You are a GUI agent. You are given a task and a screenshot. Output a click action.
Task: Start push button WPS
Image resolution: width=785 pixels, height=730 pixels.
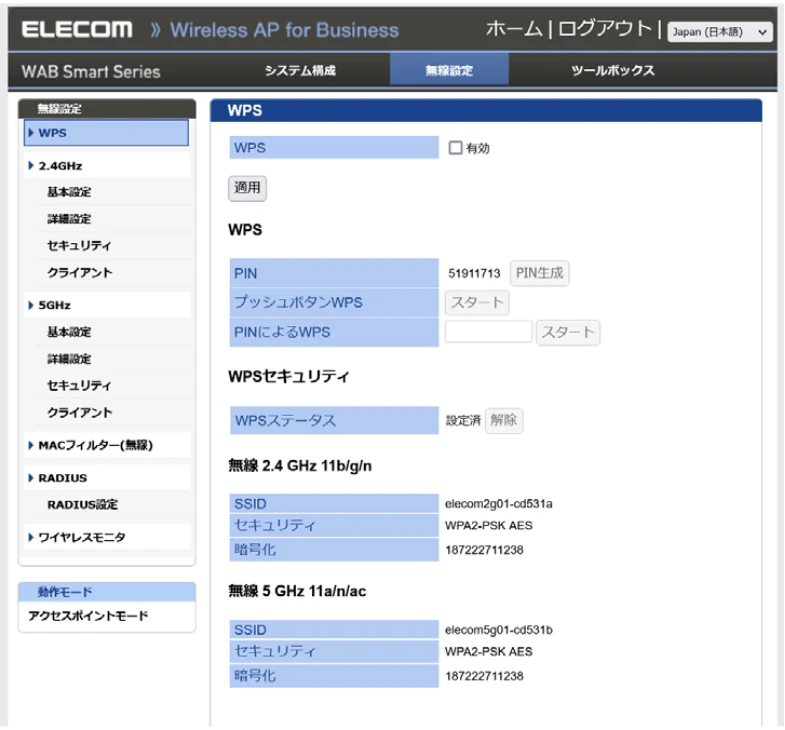(477, 302)
